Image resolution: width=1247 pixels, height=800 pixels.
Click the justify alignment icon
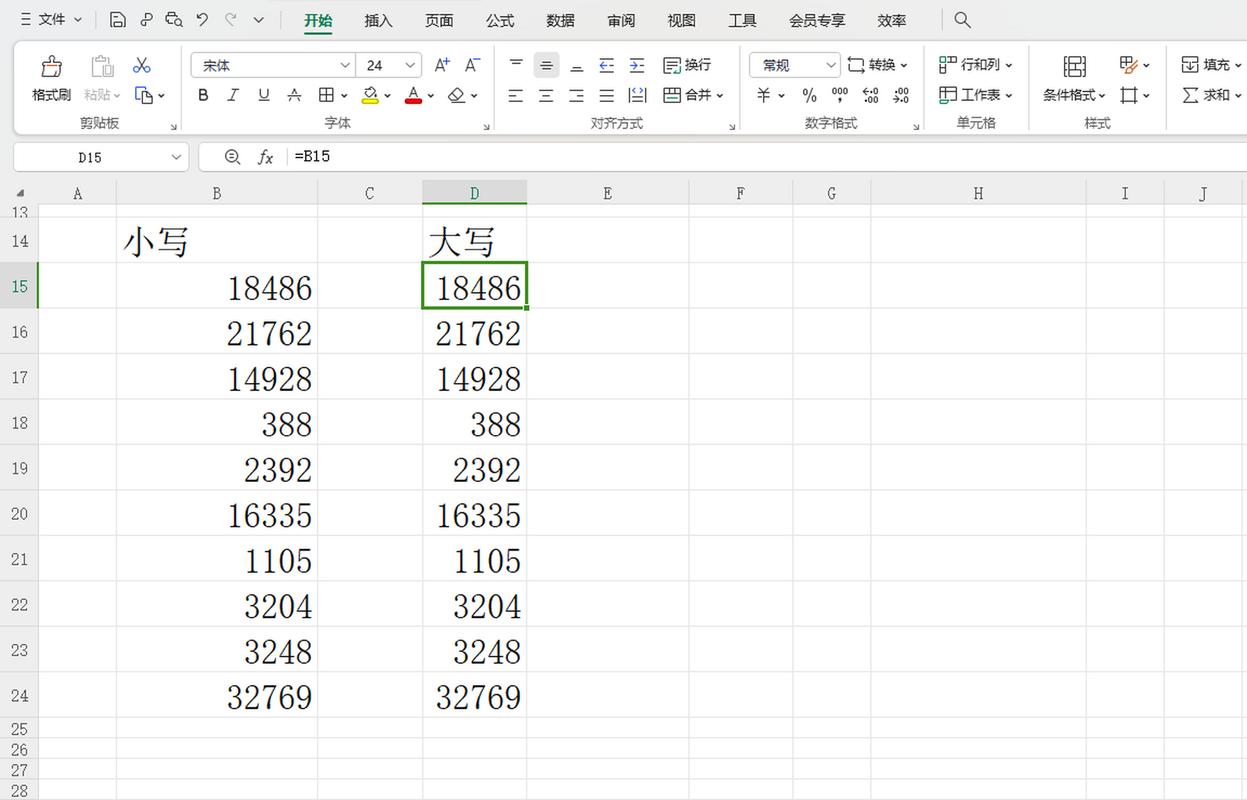point(606,96)
